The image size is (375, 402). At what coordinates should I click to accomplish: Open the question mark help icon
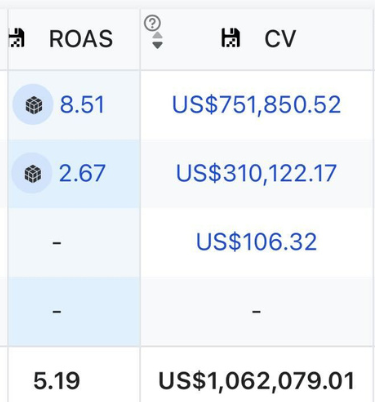click(152, 23)
